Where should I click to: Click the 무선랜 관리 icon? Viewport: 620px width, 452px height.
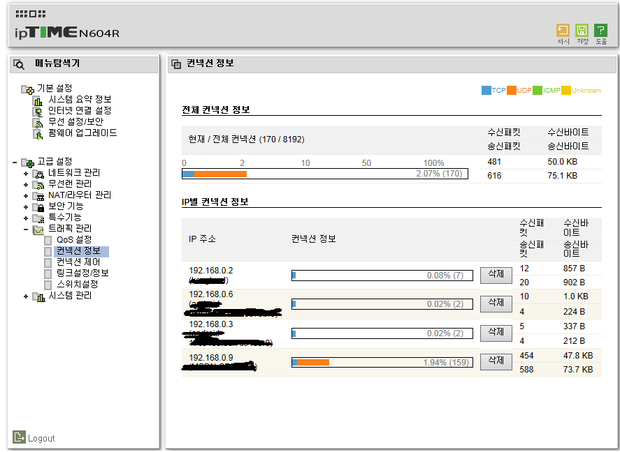tap(38, 185)
